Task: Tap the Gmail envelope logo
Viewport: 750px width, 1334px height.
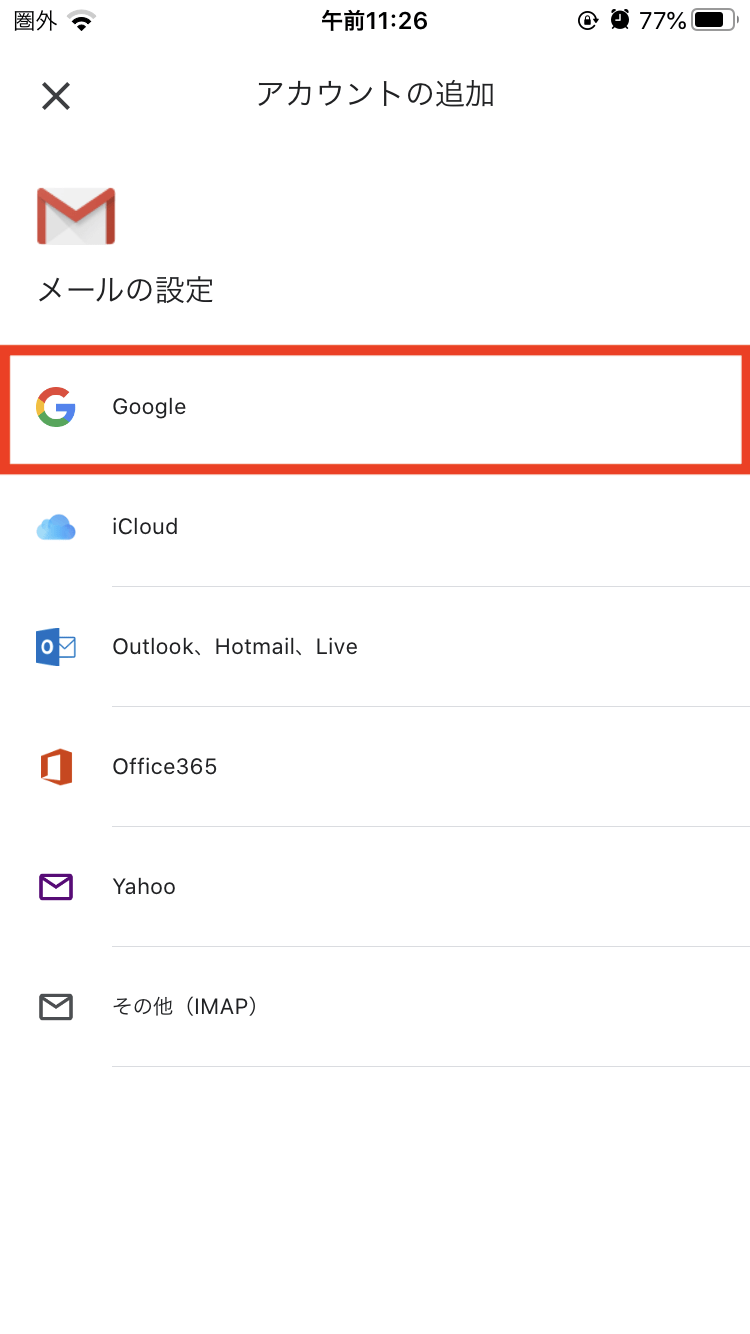Action: [x=76, y=216]
